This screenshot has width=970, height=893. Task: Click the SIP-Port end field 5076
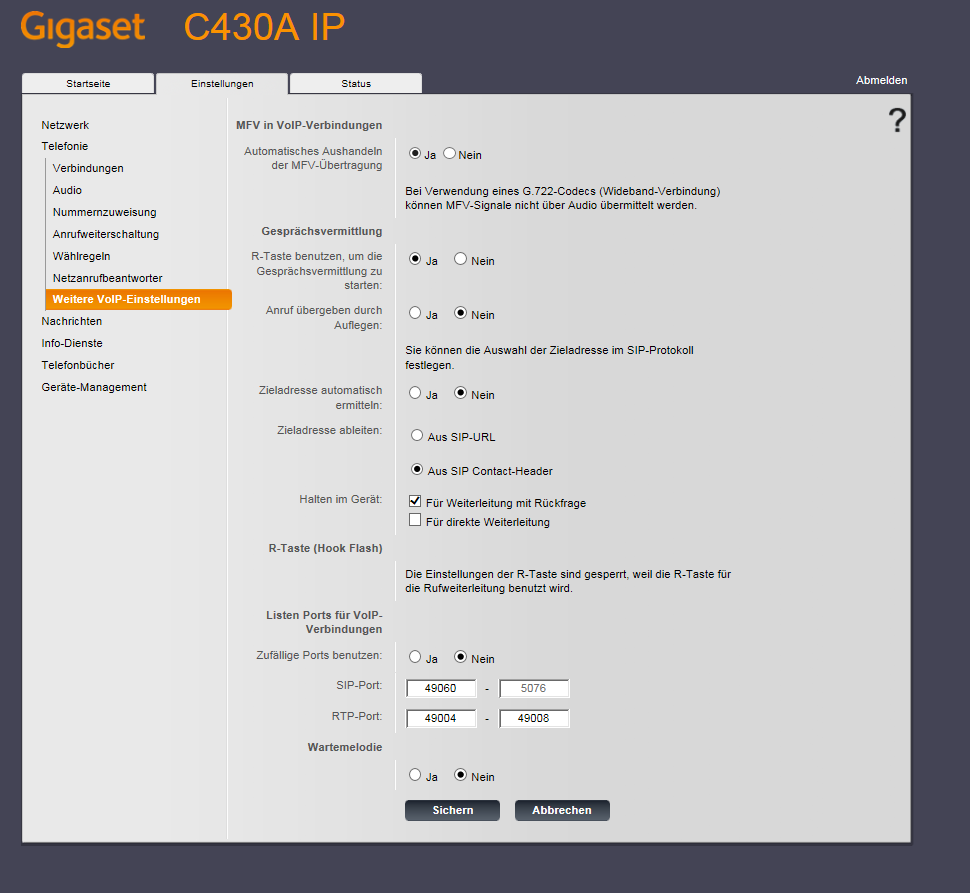pyautogui.click(x=534, y=688)
